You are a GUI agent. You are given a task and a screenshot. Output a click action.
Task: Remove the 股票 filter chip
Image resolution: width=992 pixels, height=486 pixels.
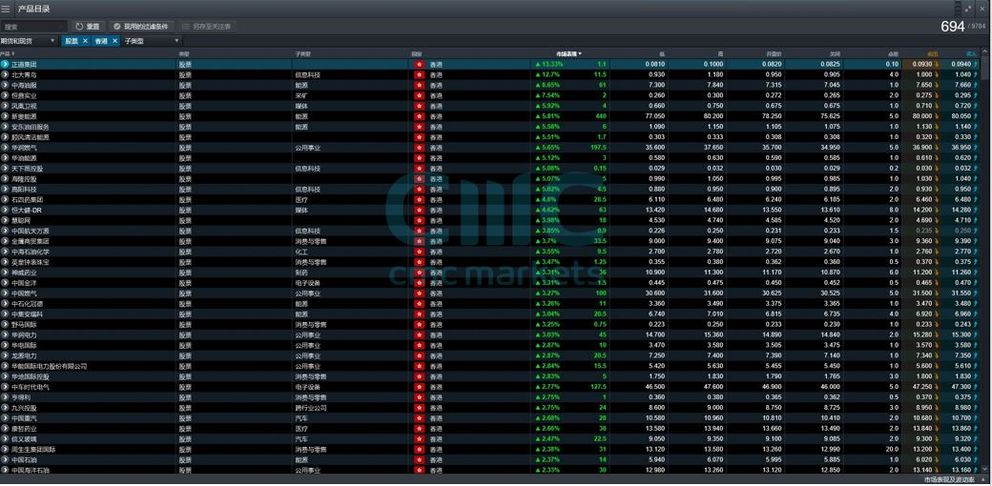(x=85, y=40)
